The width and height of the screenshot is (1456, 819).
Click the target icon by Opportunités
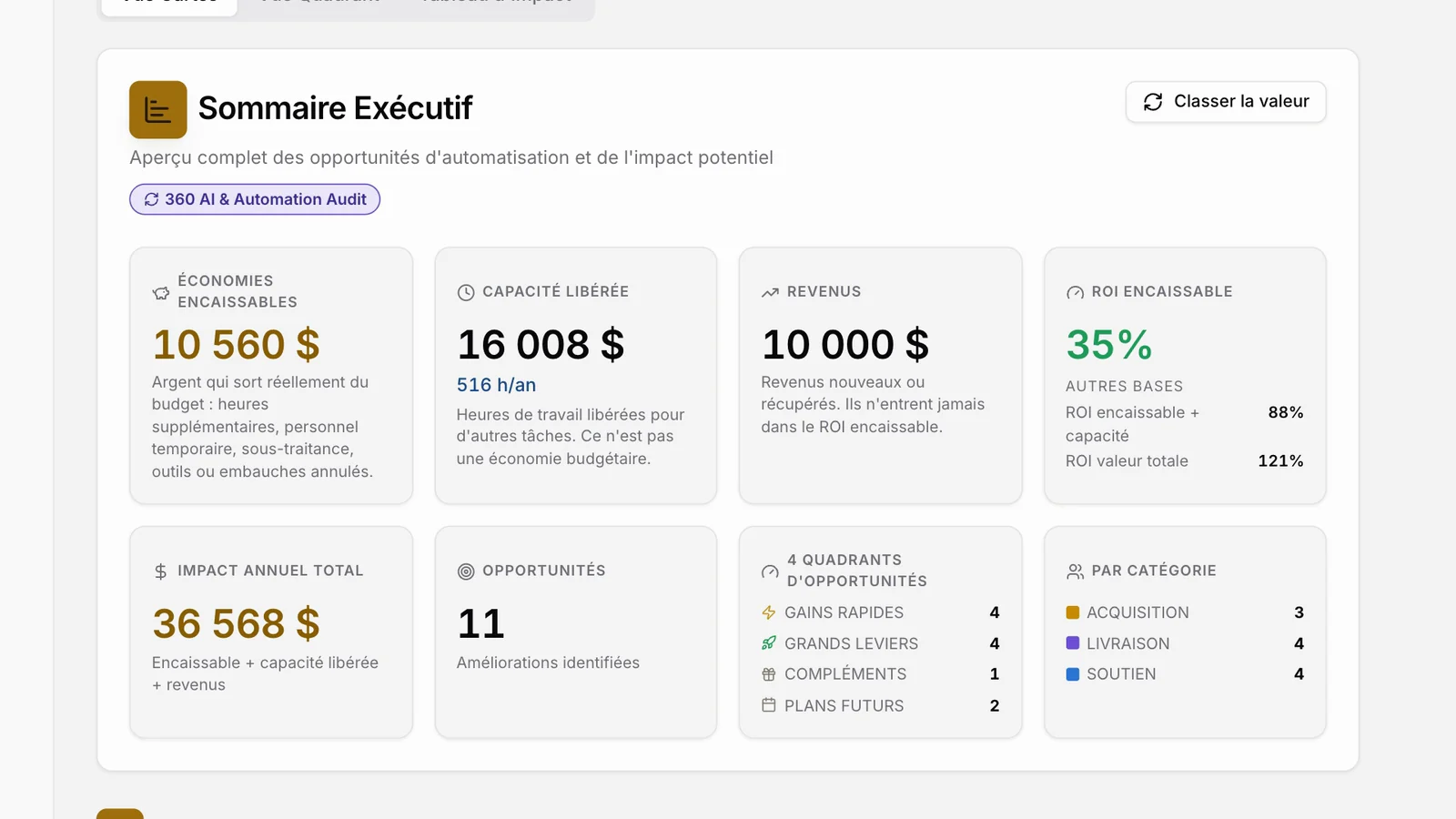(466, 571)
